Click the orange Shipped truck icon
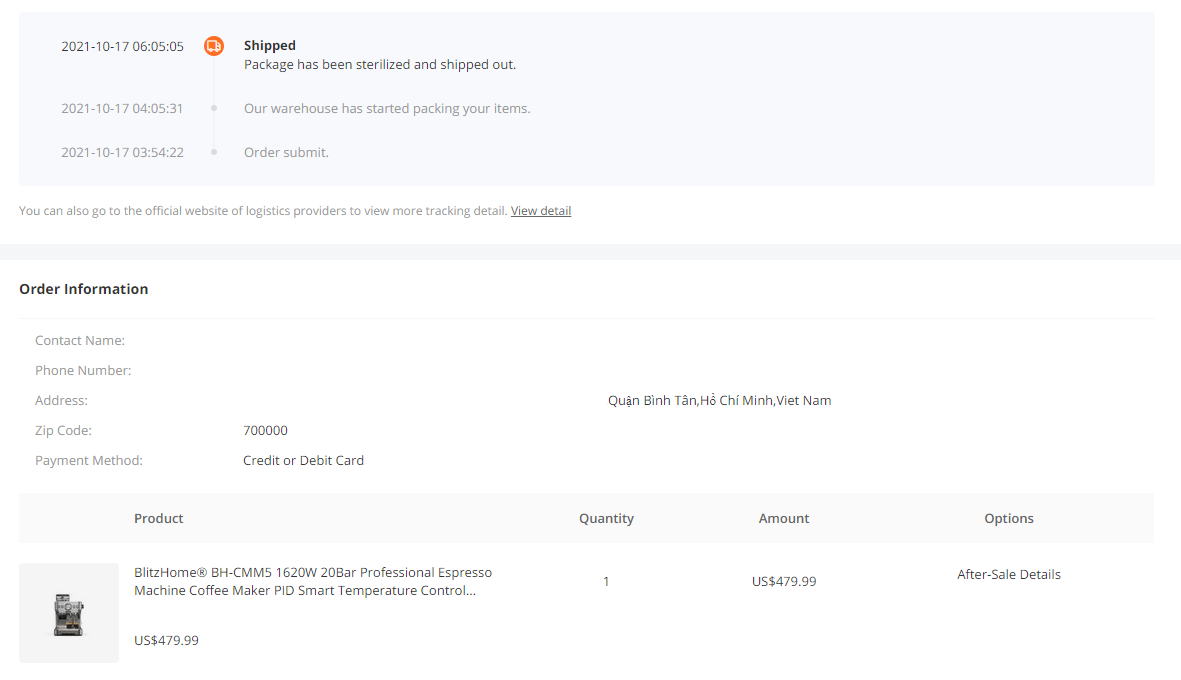 tap(214, 46)
